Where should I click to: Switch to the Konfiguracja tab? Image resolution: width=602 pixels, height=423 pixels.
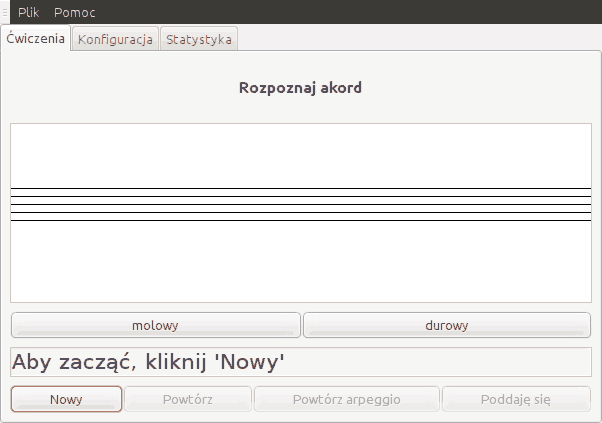coord(115,39)
